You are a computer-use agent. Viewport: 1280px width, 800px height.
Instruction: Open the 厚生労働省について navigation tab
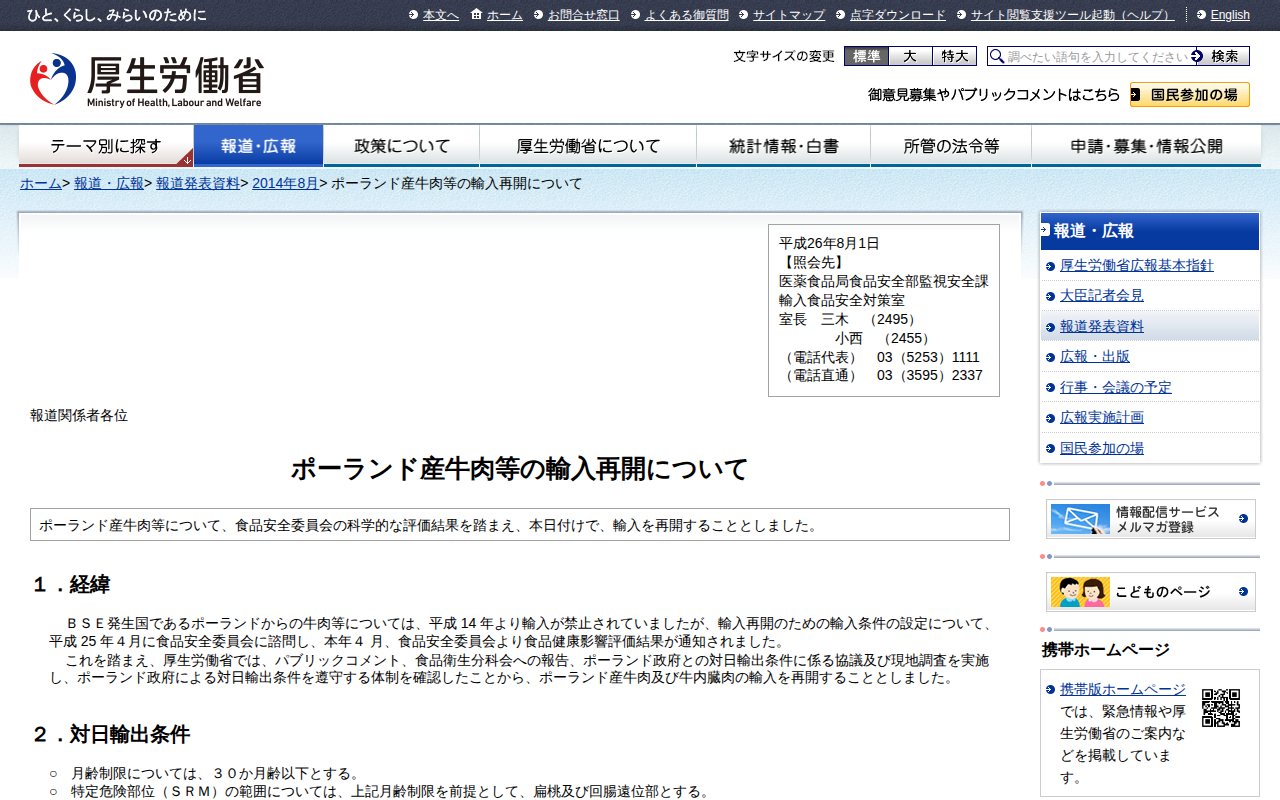588,146
